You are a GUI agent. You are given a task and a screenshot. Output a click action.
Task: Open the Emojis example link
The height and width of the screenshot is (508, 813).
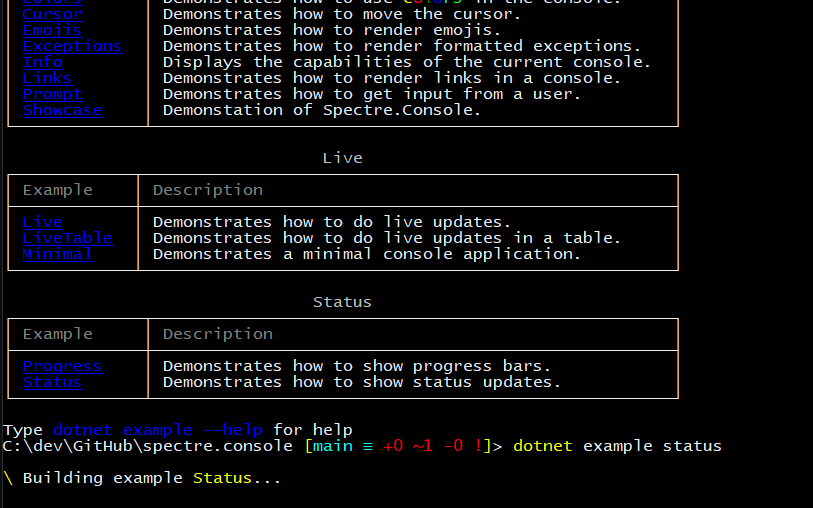click(52, 30)
